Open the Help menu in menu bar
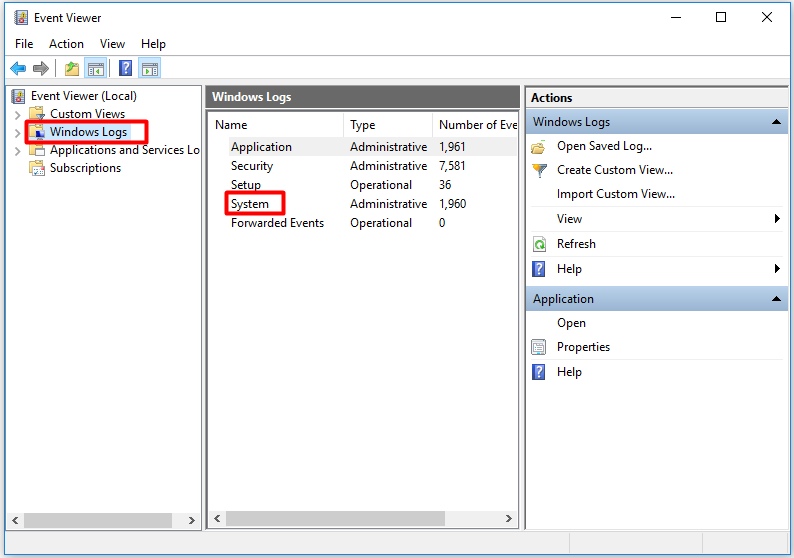 [x=153, y=44]
